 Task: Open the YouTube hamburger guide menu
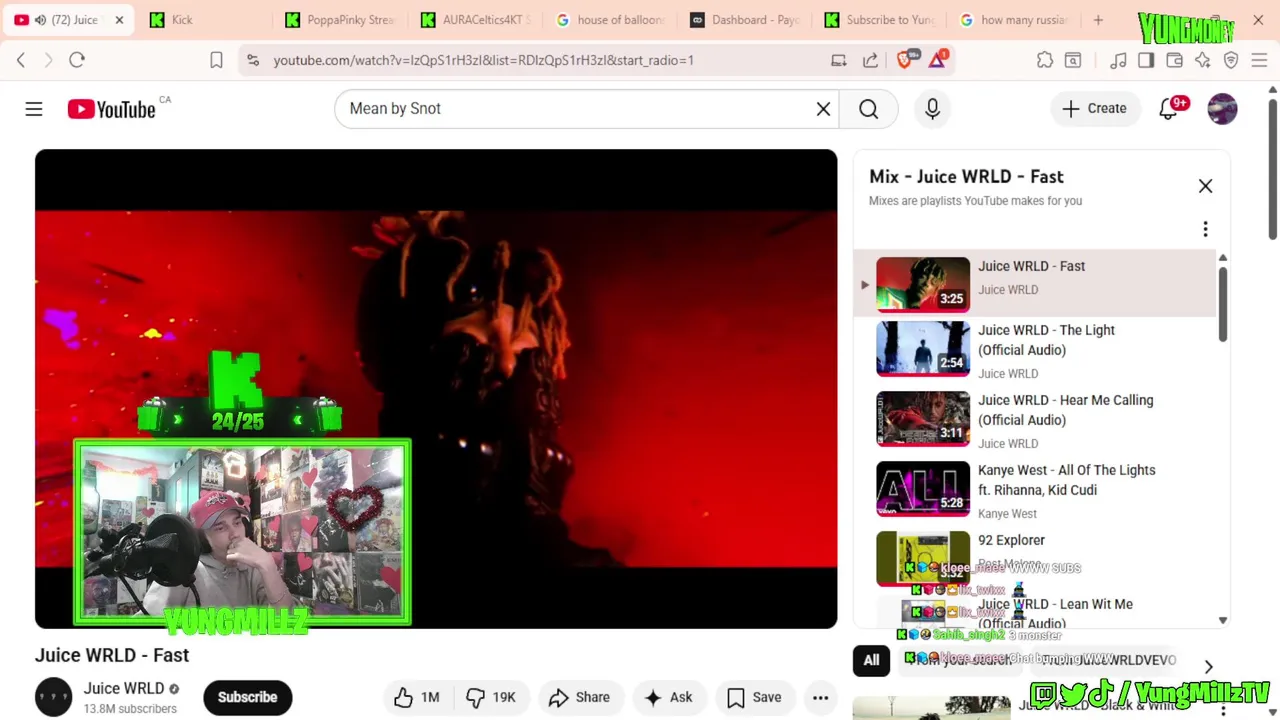34,108
